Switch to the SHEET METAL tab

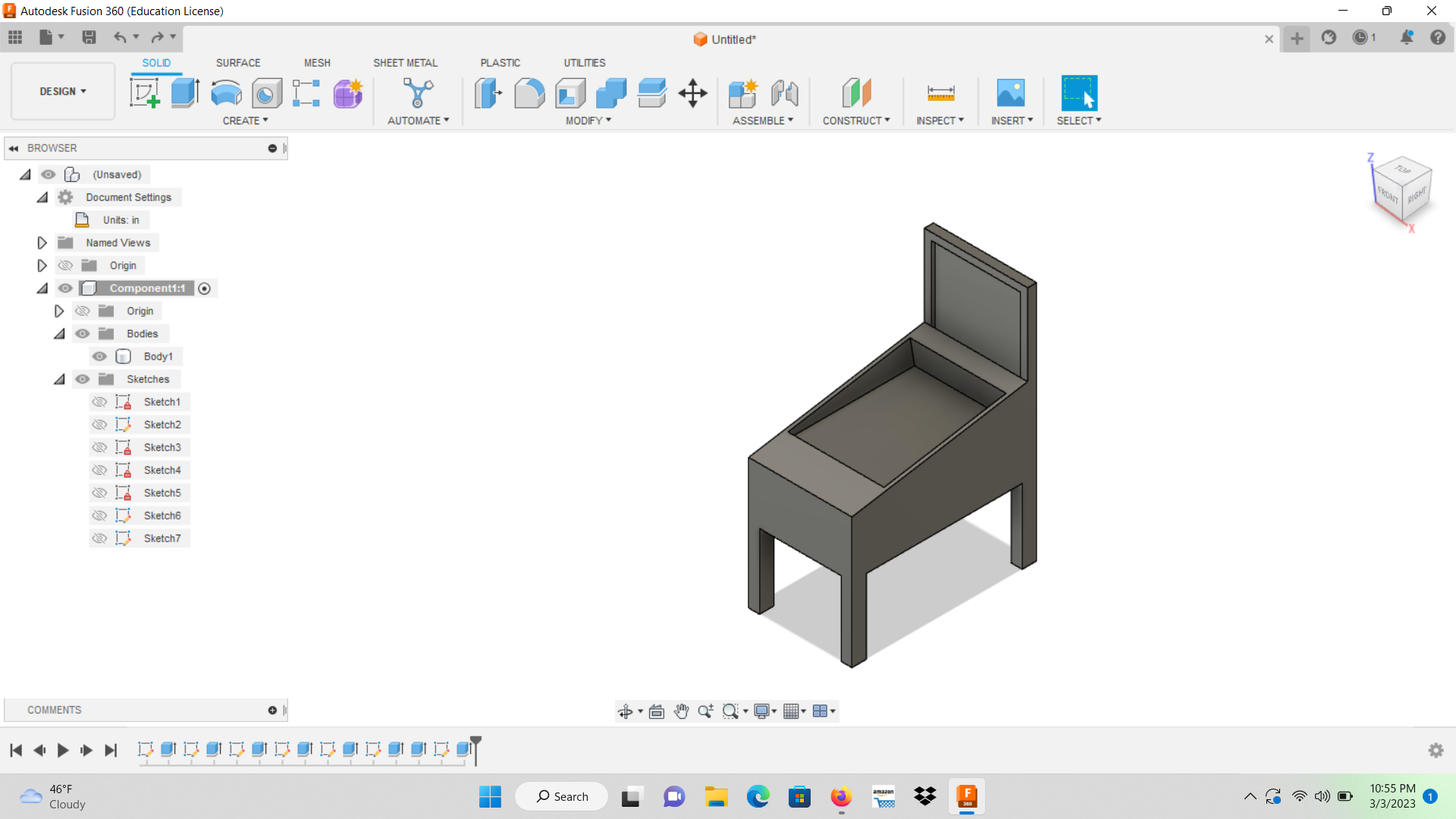pyautogui.click(x=406, y=63)
